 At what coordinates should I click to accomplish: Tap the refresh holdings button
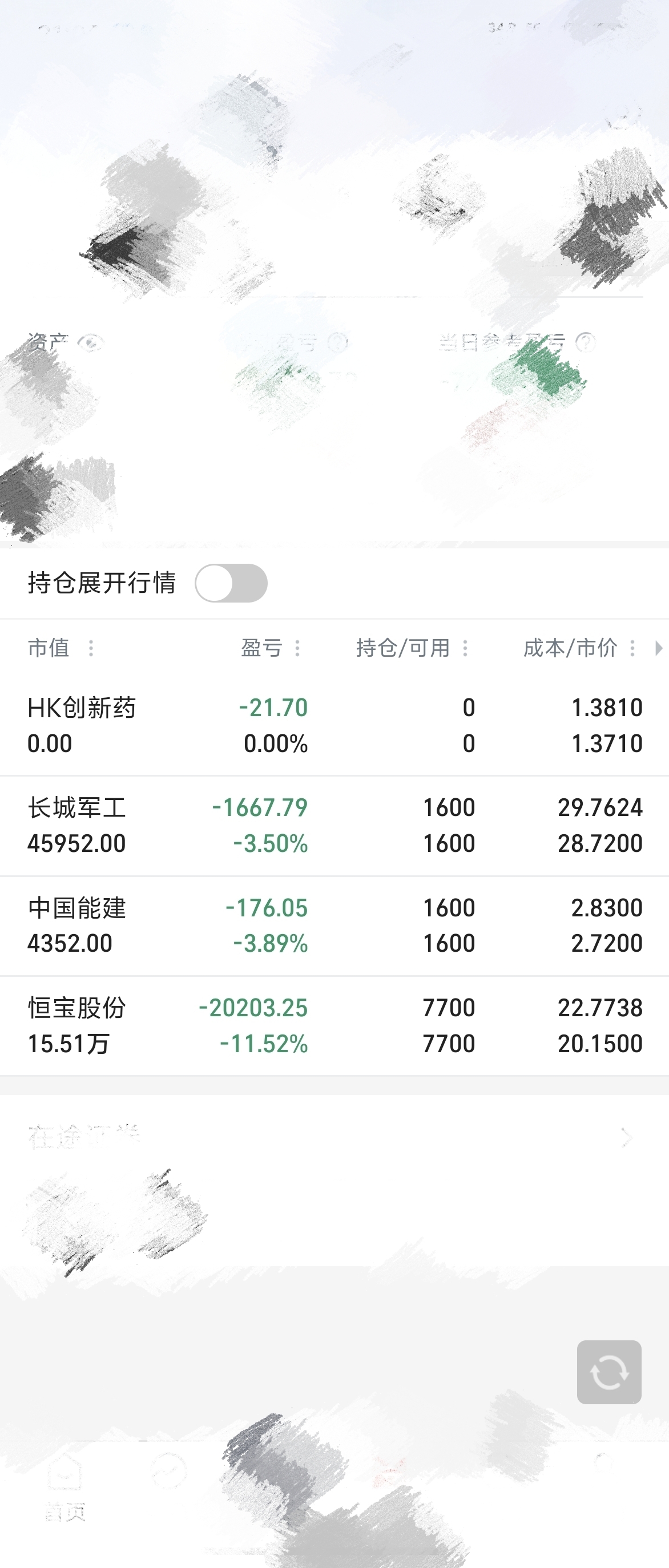(608, 1372)
